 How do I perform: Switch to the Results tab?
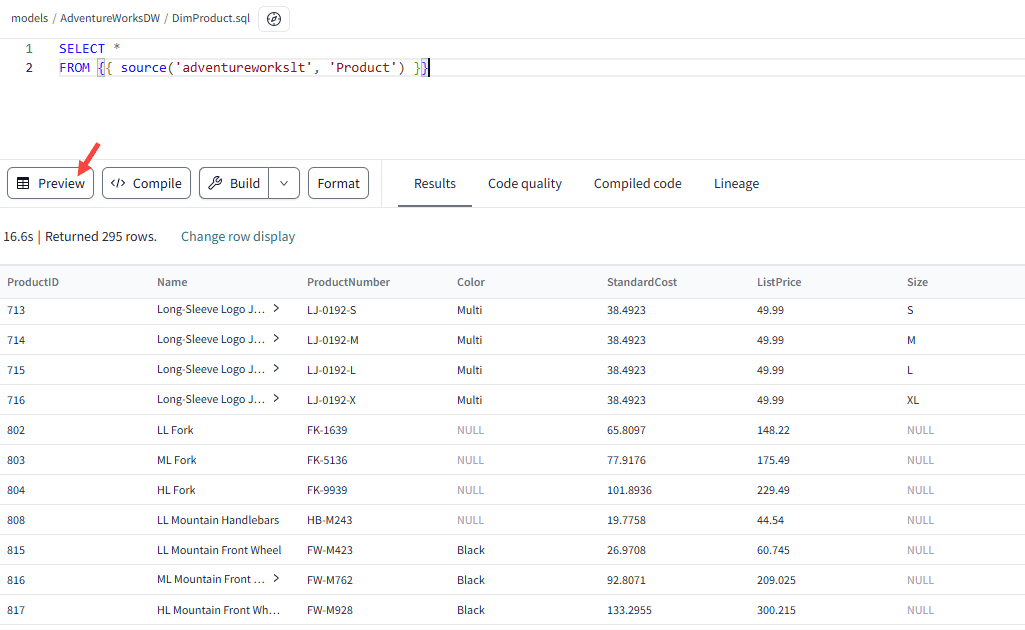click(x=435, y=184)
